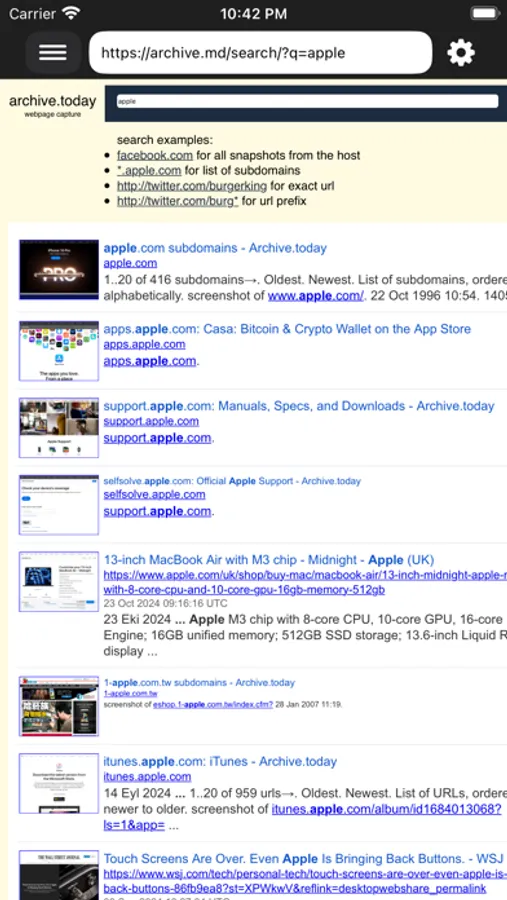507x900 pixels.
Task: Open facebook.com search example link
Action: [154, 155]
